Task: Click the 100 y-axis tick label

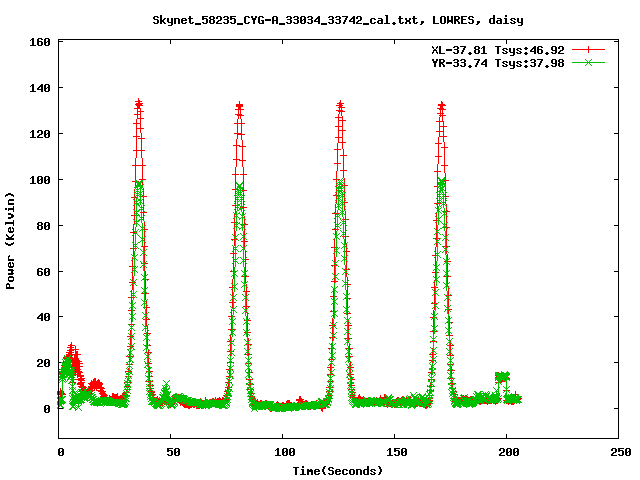Action: pyautogui.click(x=40, y=180)
